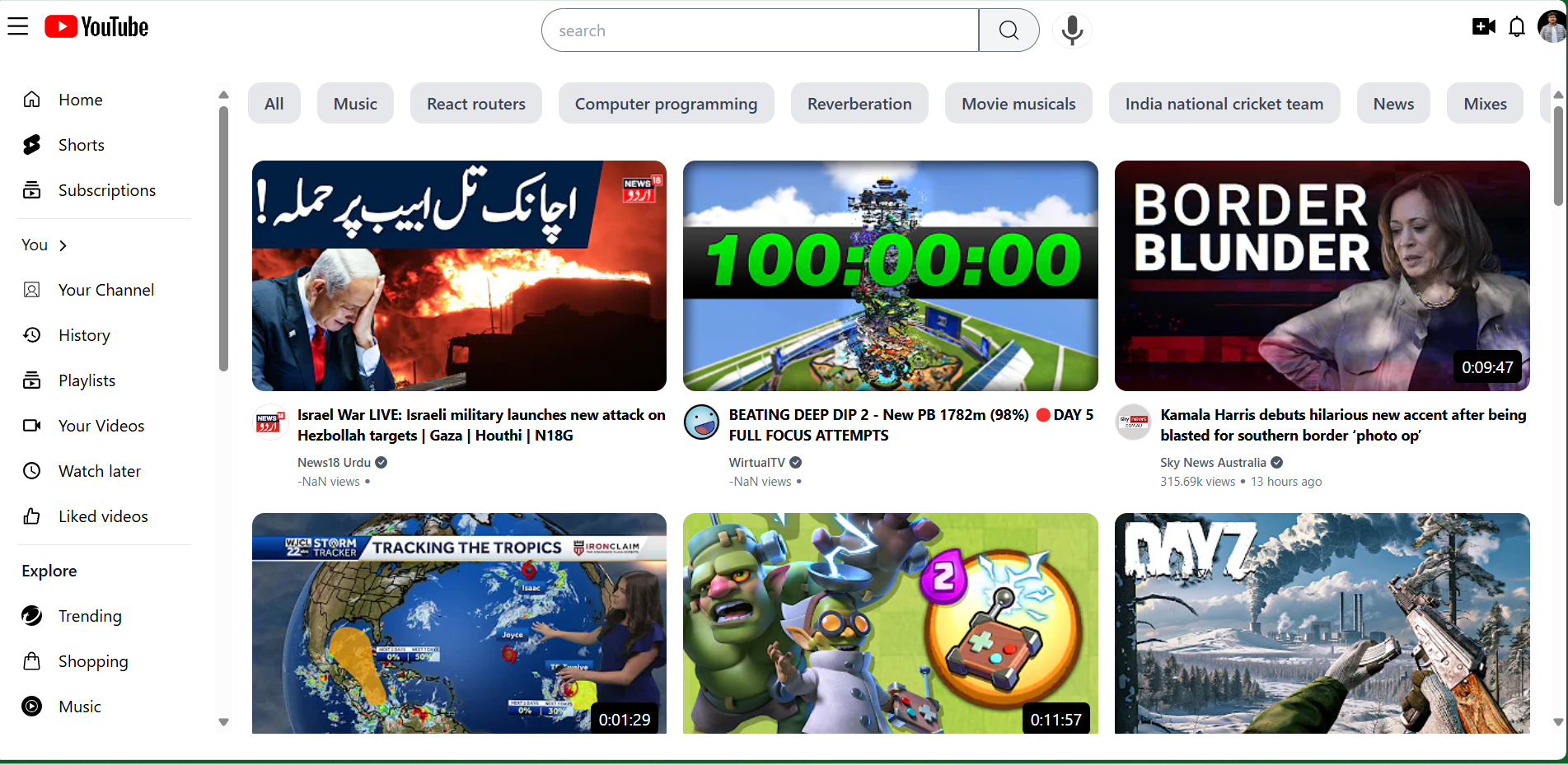This screenshot has height=765, width=1568.
Task: Click the YouTube logo
Action: click(x=96, y=27)
